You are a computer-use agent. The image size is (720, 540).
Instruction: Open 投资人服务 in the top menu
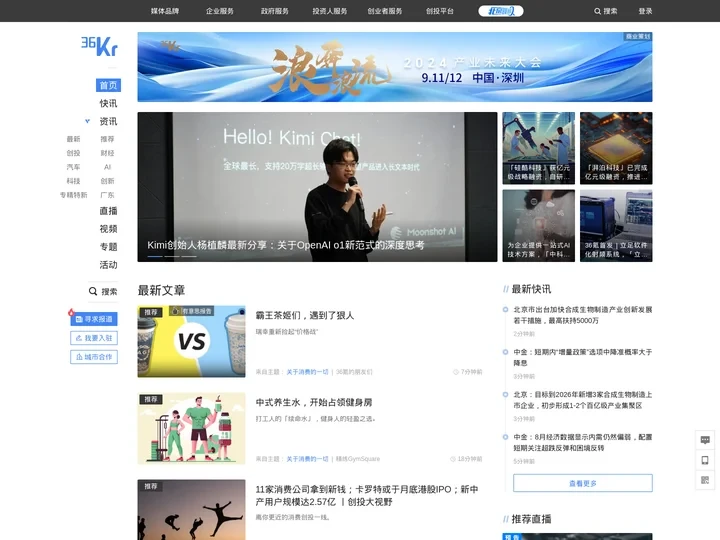330,11
